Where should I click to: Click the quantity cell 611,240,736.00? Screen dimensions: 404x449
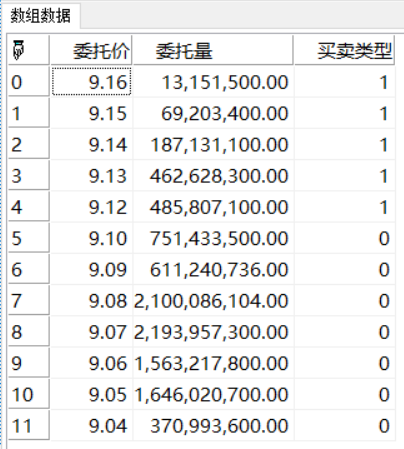click(213, 269)
